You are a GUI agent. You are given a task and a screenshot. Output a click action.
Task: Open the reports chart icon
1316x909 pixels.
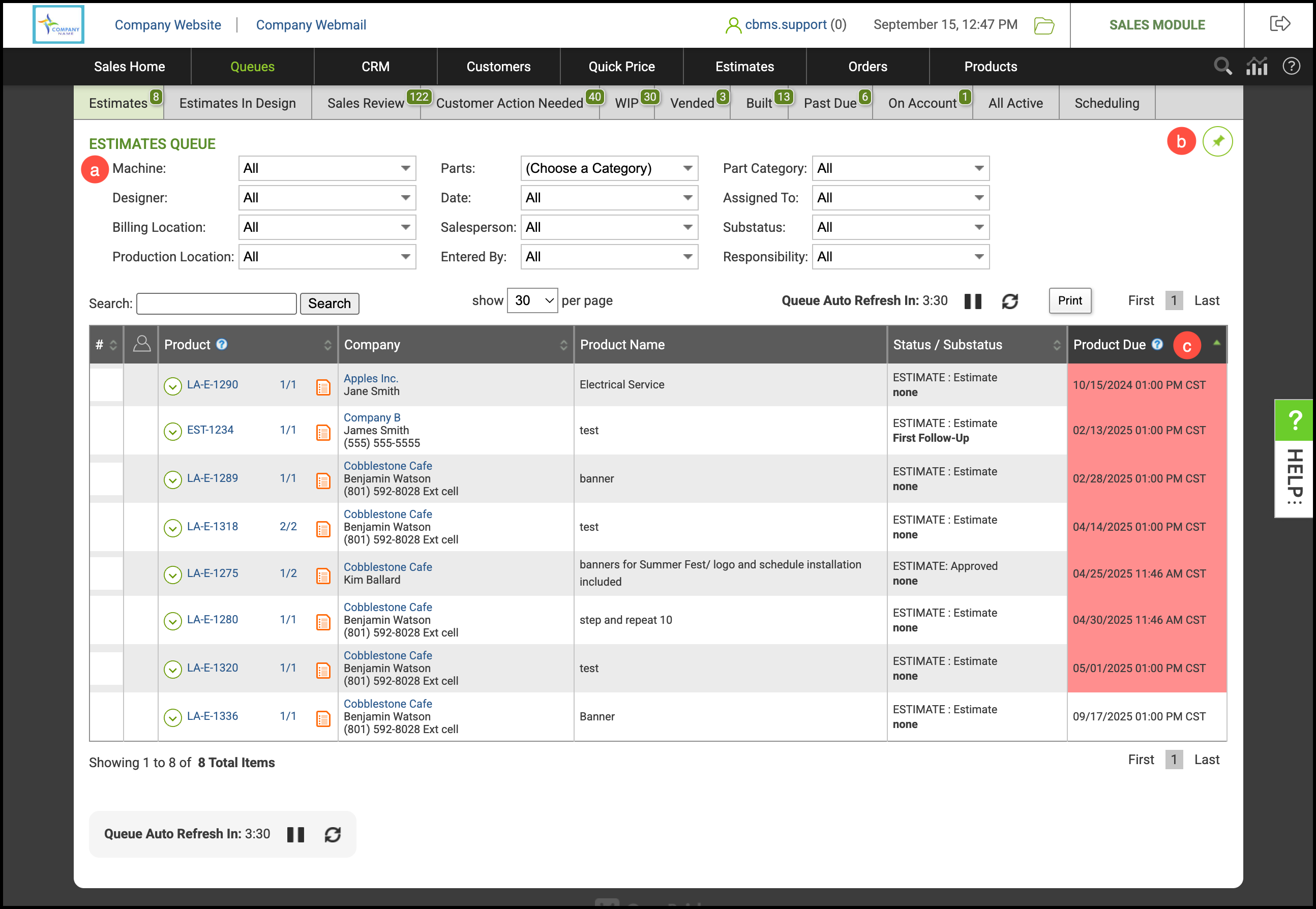(1257, 67)
